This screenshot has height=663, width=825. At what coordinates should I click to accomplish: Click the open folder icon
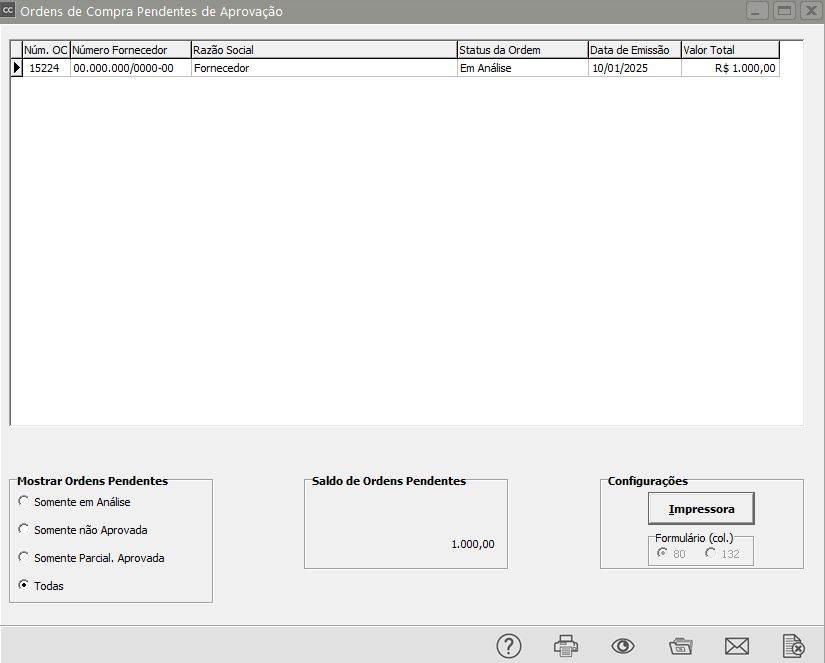(x=680, y=646)
